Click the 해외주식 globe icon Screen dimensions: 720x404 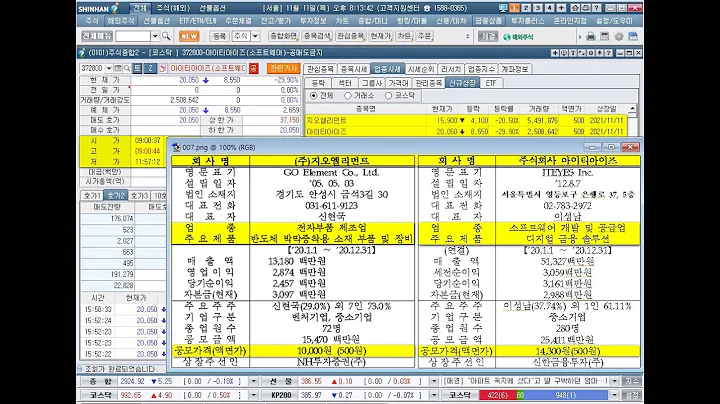point(507,37)
